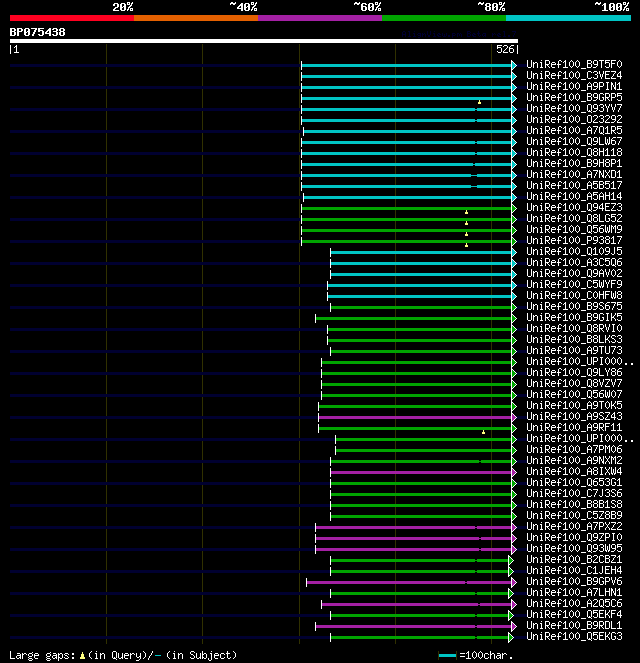Select UniRef100_Q8RVI0 label
This screenshot has height=663, width=640.
(574, 328)
